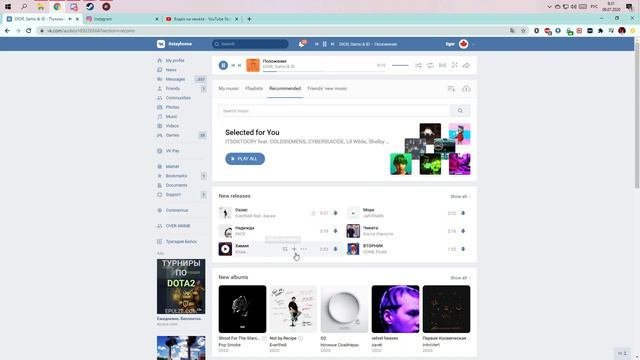Download the Надежда track
Screen dimensions: 640x360
(336, 231)
